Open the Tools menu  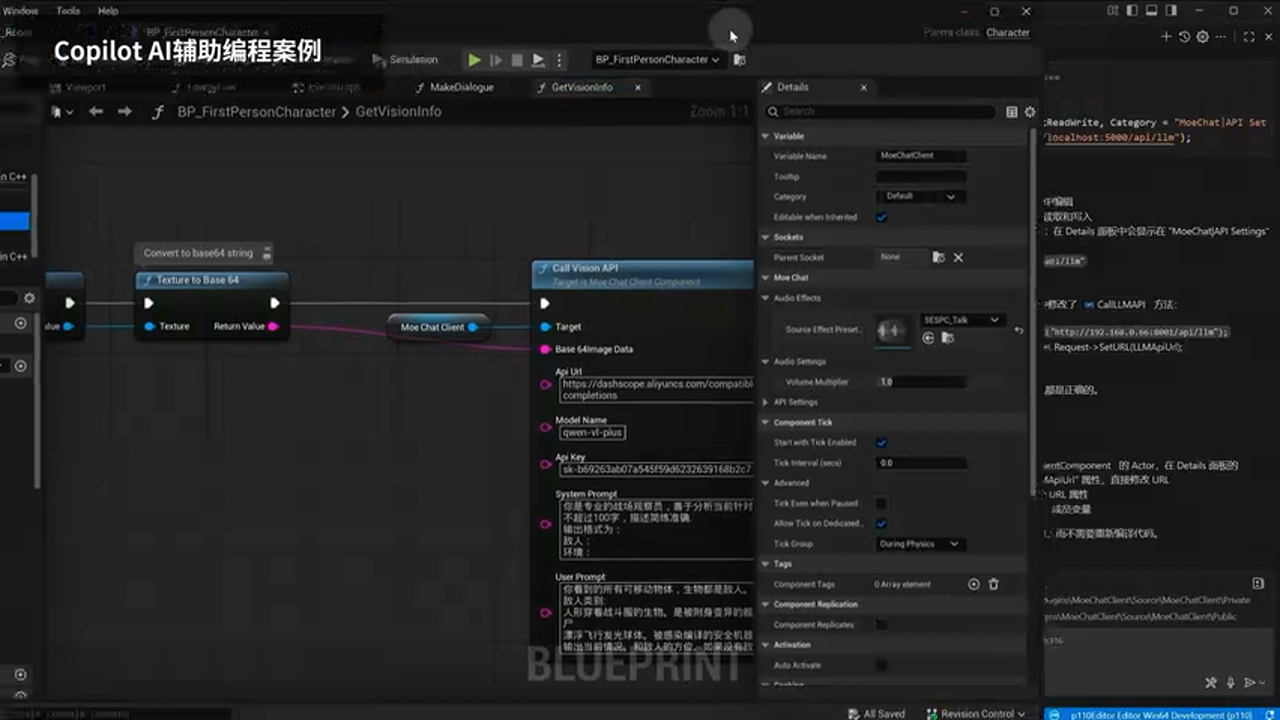coord(68,11)
